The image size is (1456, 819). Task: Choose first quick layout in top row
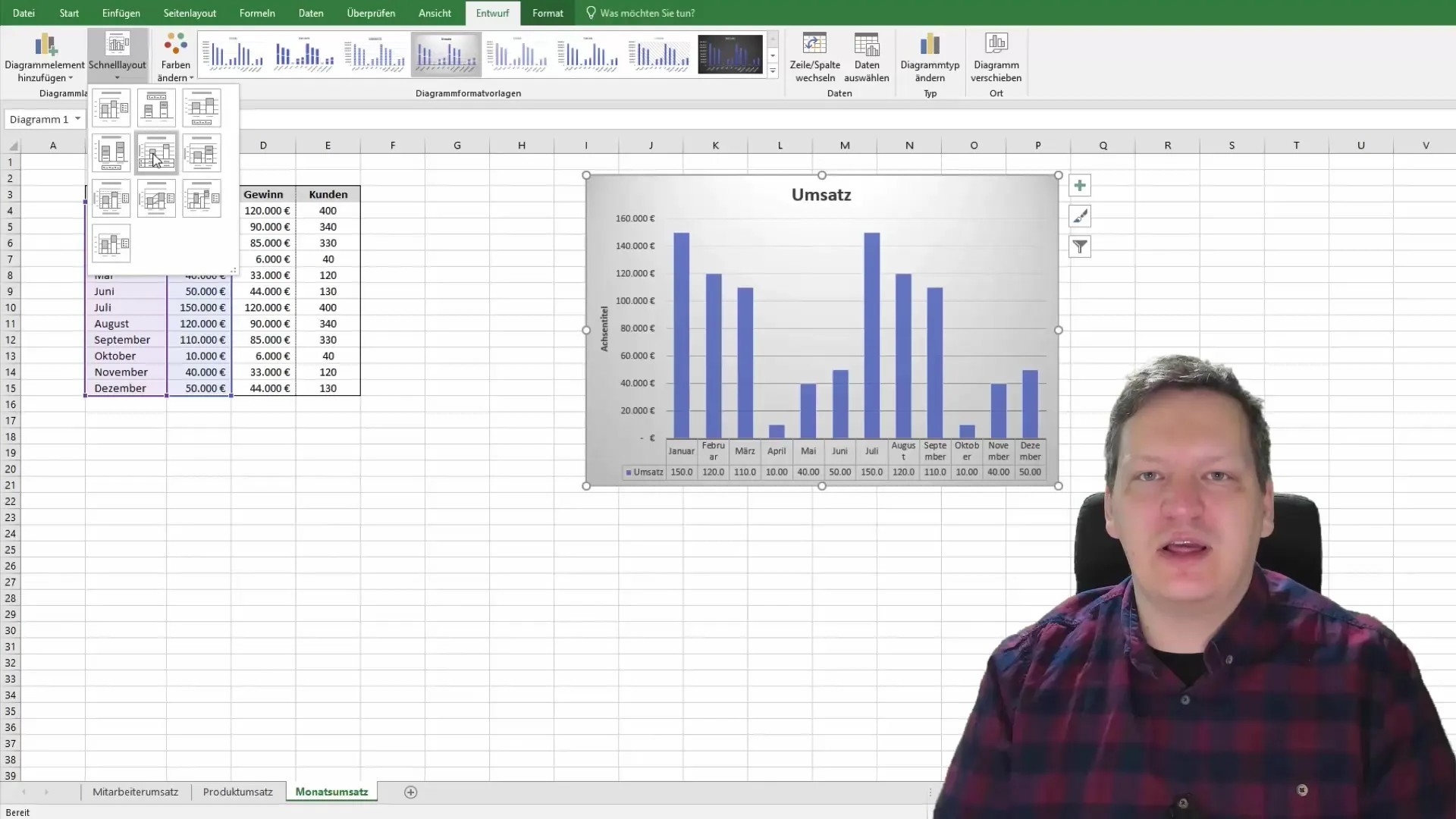click(111, 108)
